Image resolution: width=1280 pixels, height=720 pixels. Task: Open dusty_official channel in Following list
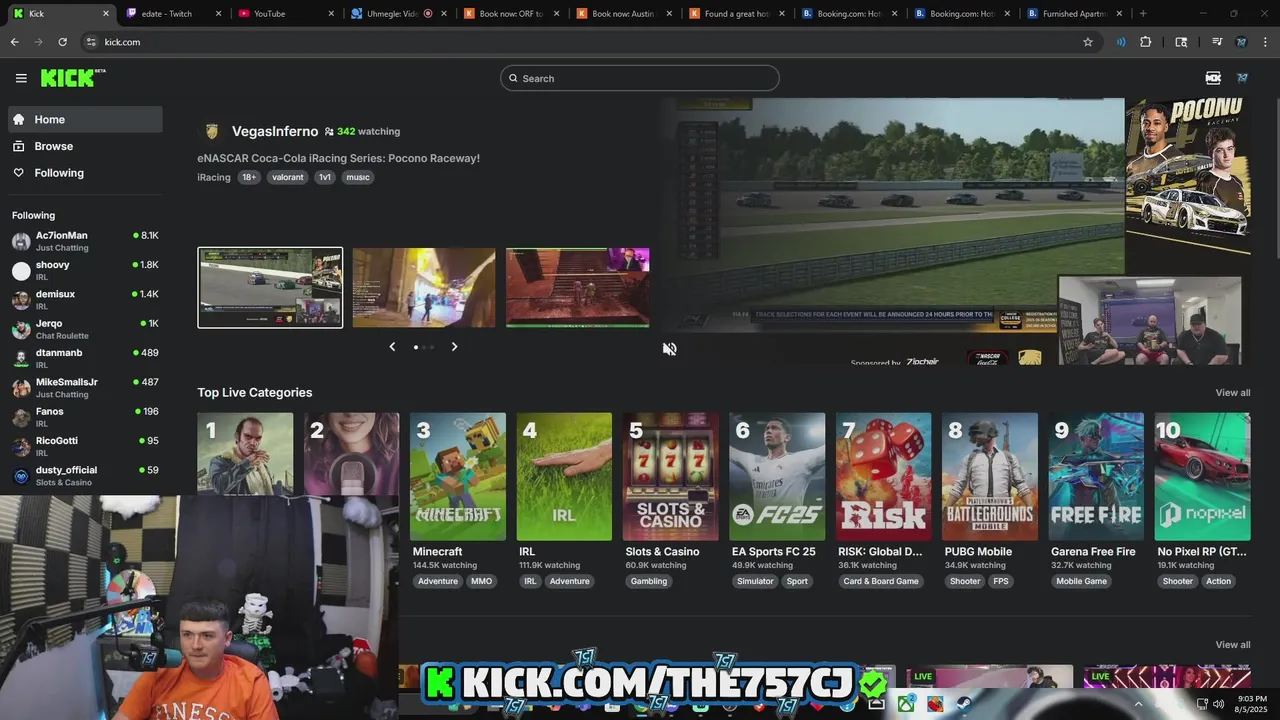85,475
